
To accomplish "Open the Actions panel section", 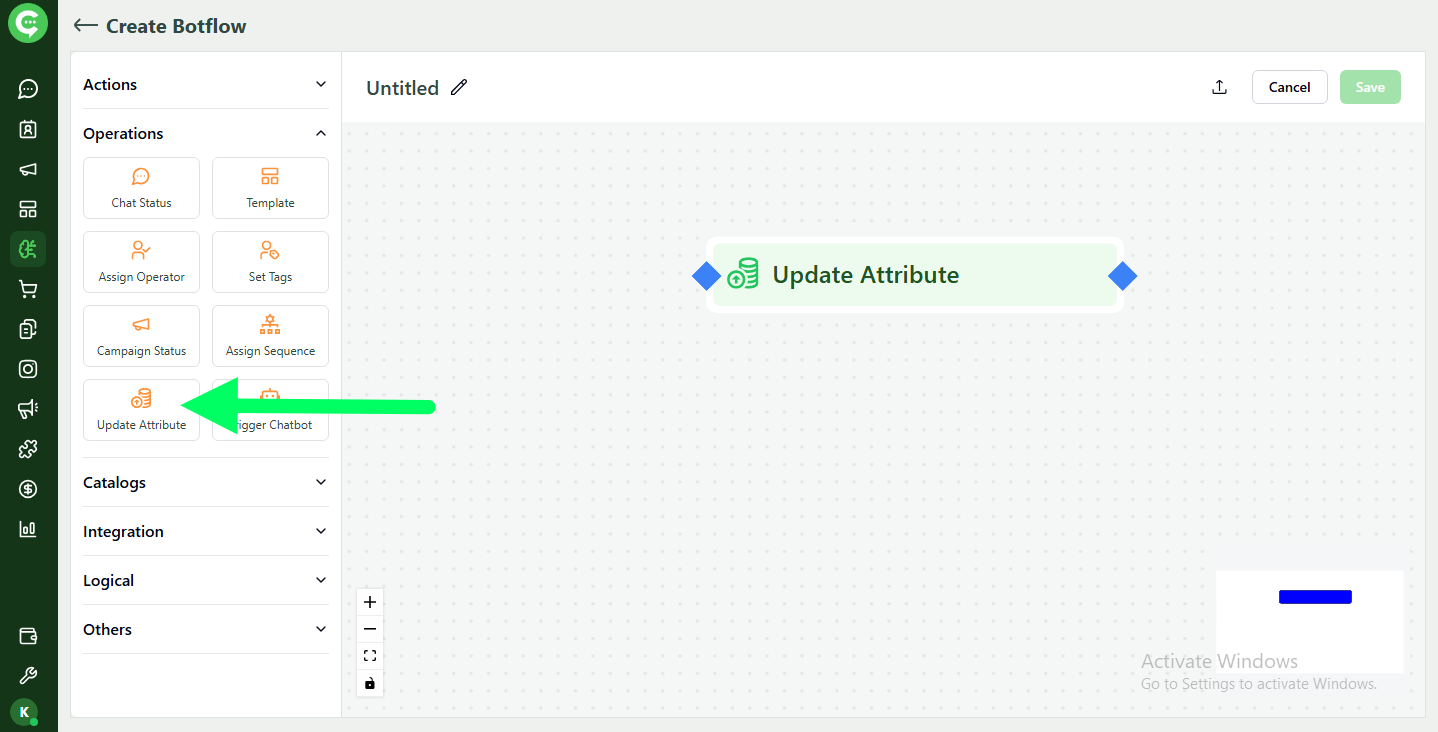I will click(205, 84).
